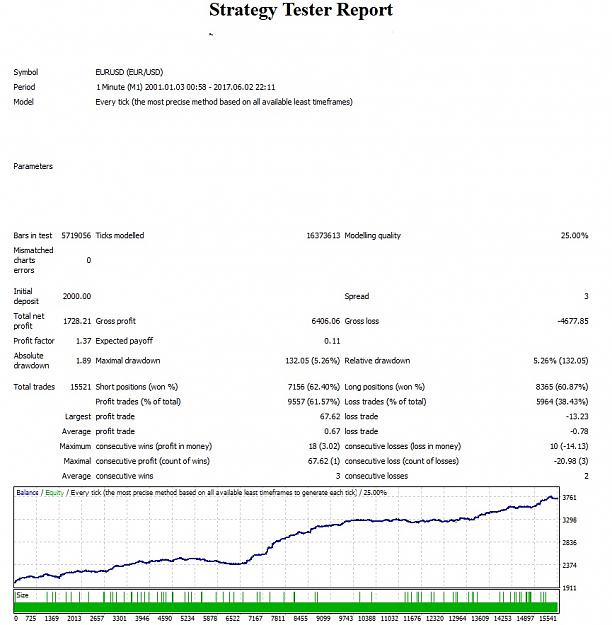Select Long positions value 8365 (60.87%)
The height and width of the screenshot is (625, 612).
[x=562, y=387]
